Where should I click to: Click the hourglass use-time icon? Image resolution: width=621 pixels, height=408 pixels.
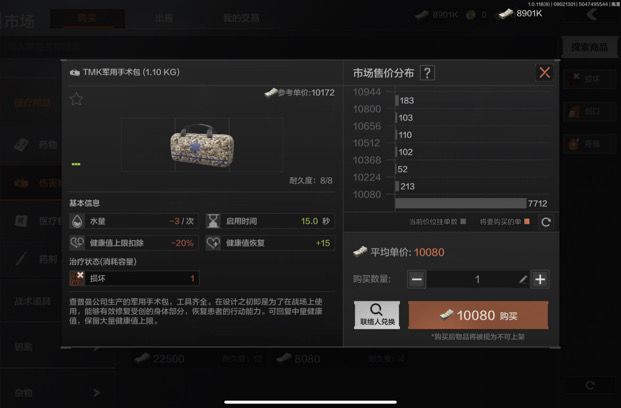coord(213,221)
